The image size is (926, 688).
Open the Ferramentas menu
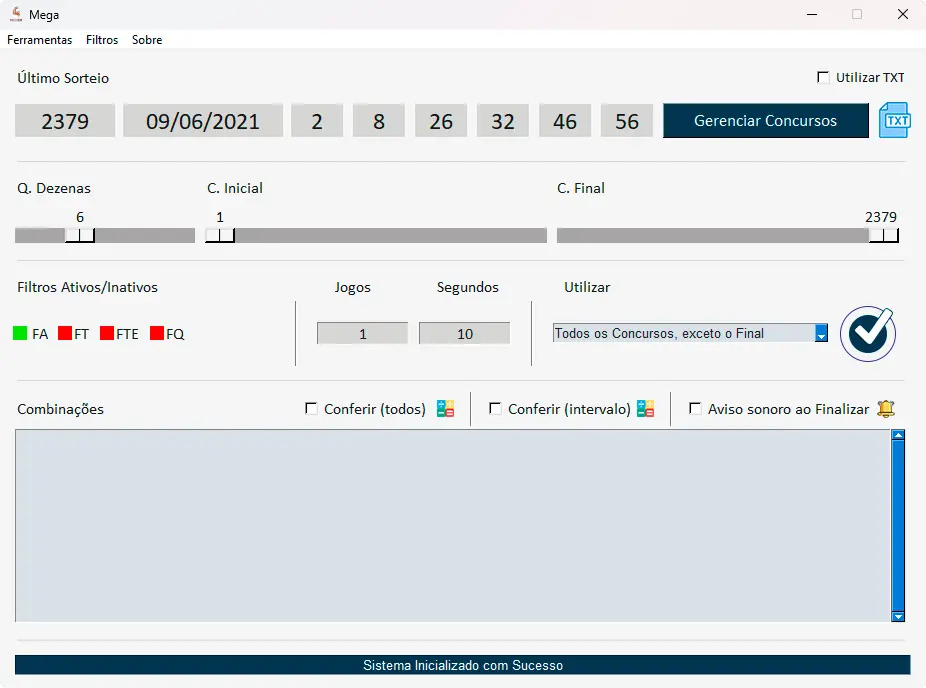40,40
